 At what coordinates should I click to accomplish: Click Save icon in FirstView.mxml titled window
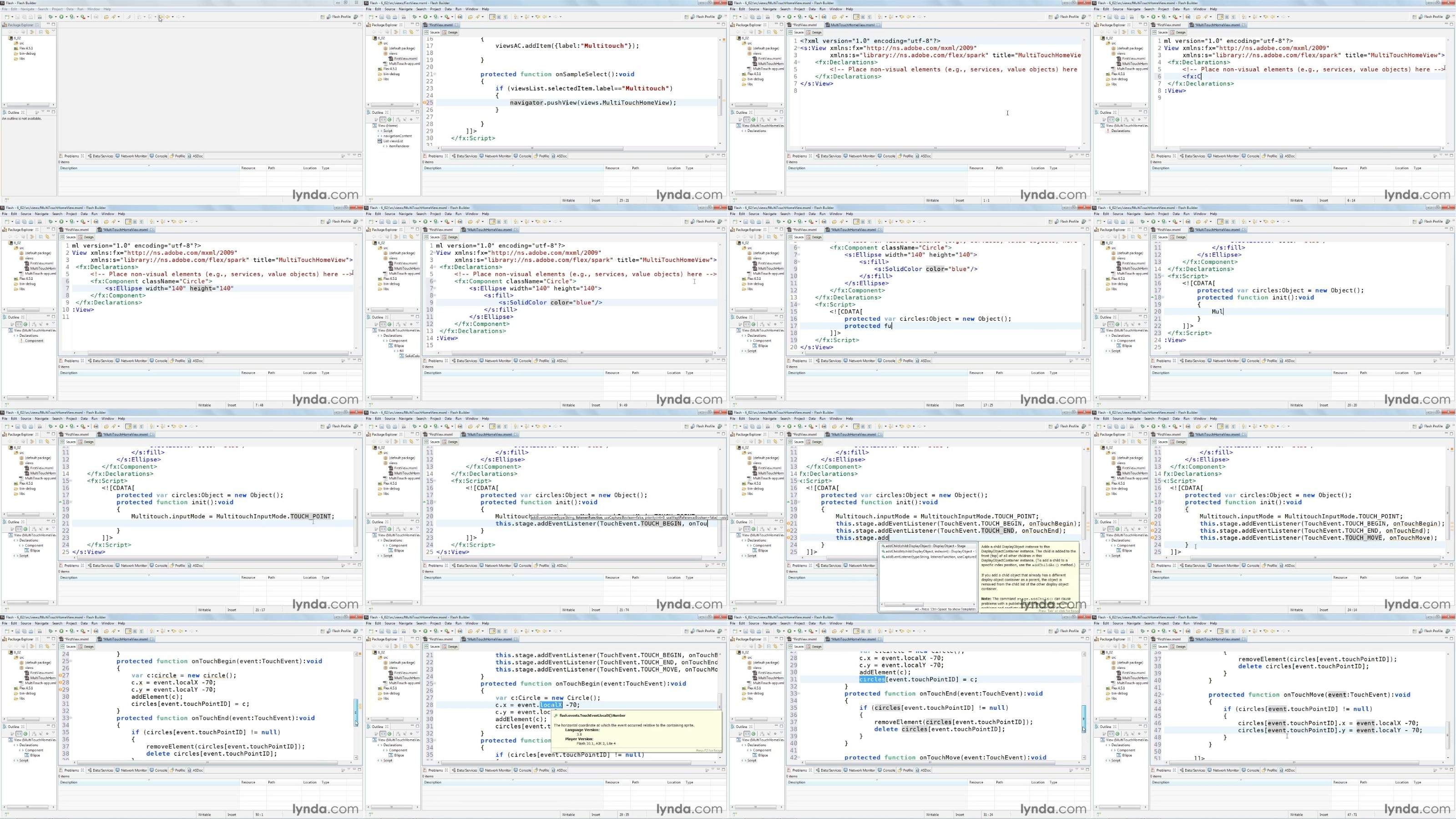382,17
